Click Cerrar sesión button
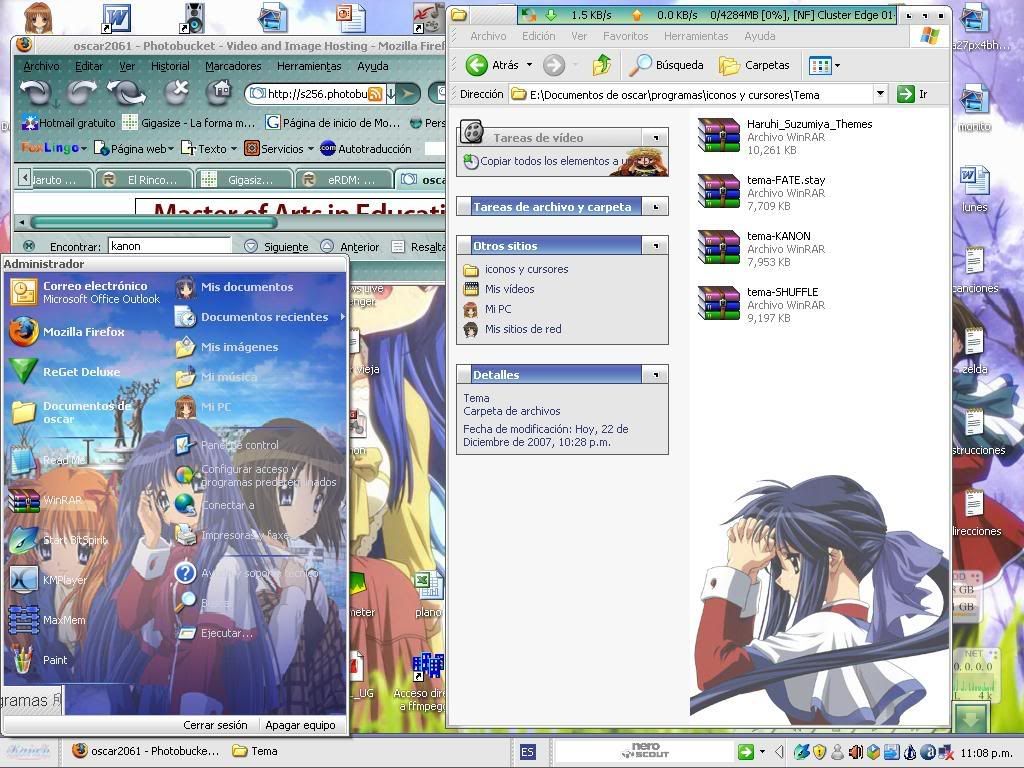The image size is (1024, 768). coord(215,725)
